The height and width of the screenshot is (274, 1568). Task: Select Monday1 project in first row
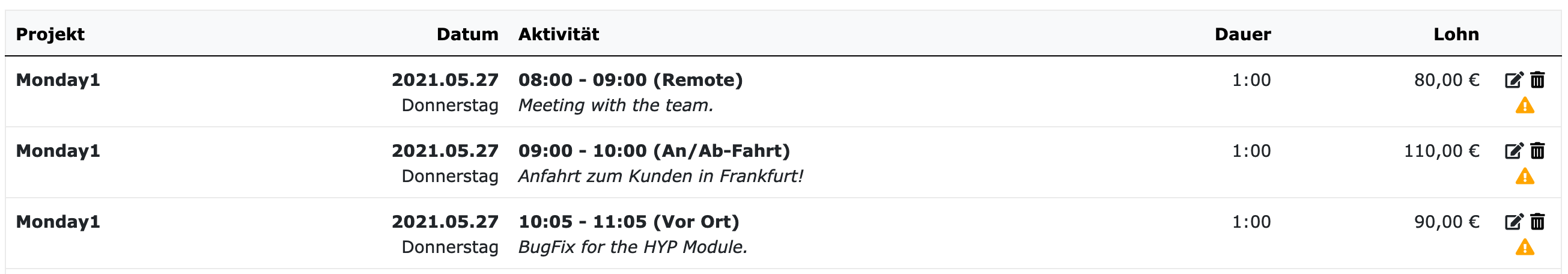tap(58, 81)
